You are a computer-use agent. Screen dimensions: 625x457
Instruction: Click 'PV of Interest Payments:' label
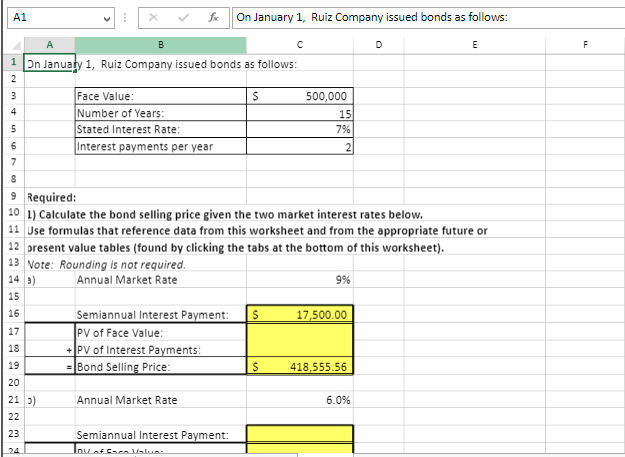pyautogui.click(x=139, y=350)
